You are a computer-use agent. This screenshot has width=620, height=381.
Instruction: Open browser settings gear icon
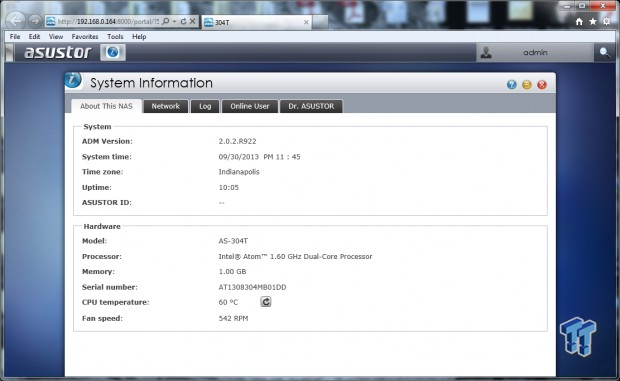607,22
